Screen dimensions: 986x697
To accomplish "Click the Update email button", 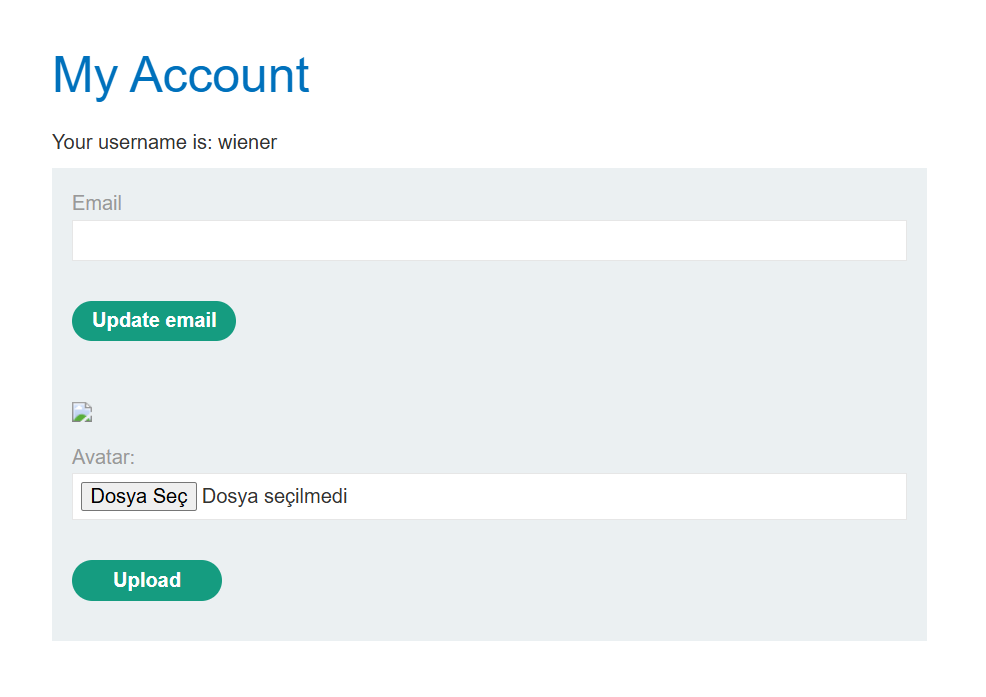I will pyautogui.click(x=154, y=321).
